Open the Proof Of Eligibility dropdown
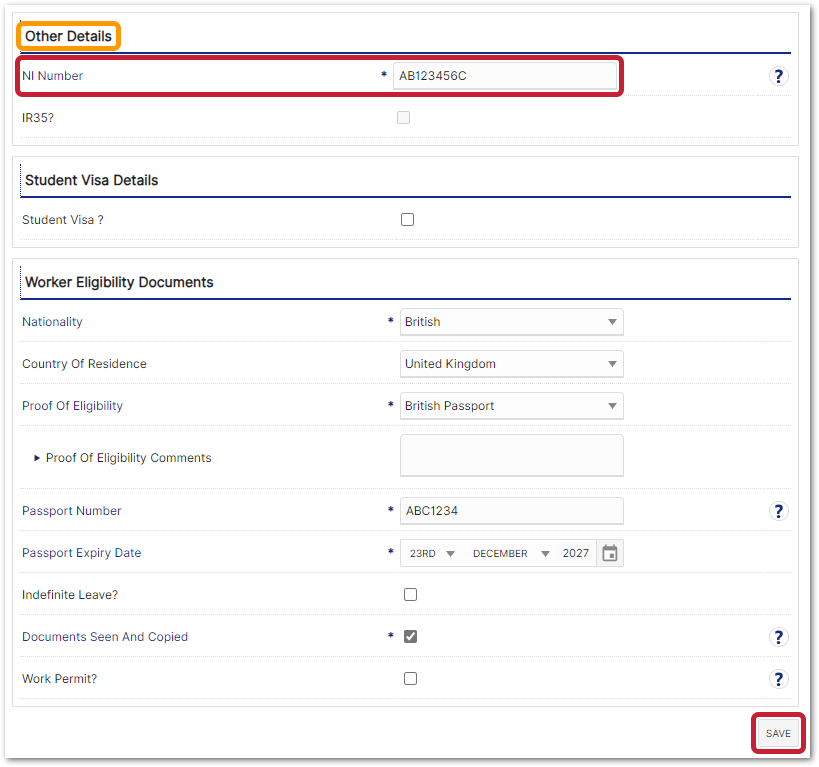The height and width of the screenshot is (767, 819). click(511, 406)
